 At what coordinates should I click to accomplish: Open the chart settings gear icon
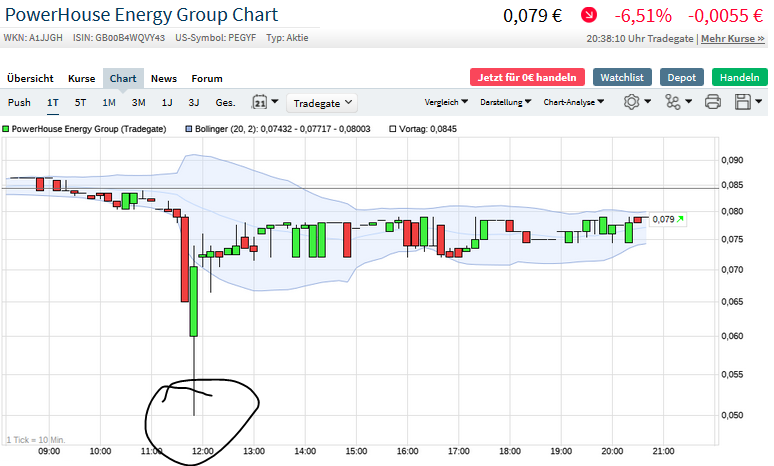click(x=631, y=102)
